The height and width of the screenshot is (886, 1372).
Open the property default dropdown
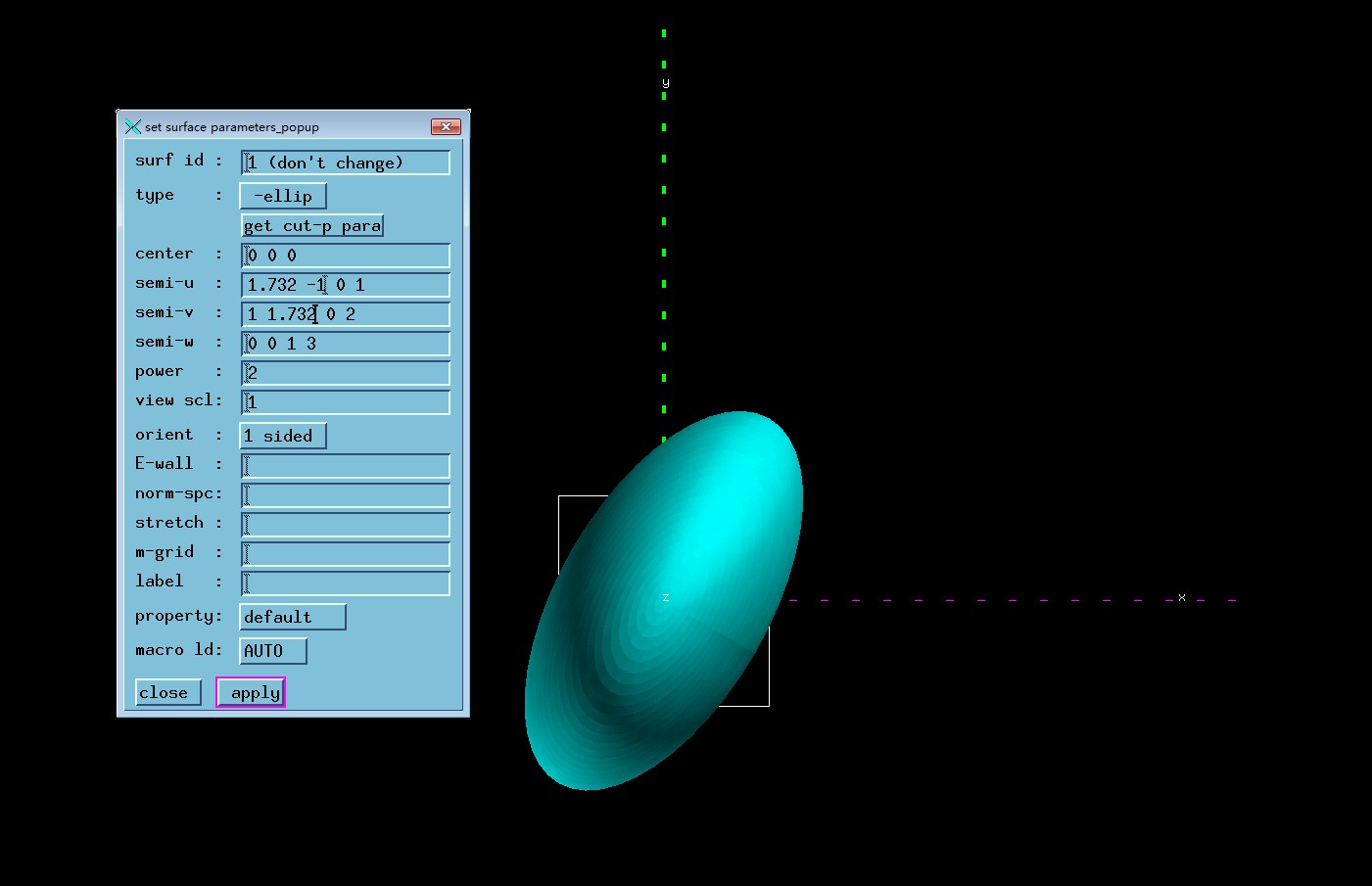[293, 617]
